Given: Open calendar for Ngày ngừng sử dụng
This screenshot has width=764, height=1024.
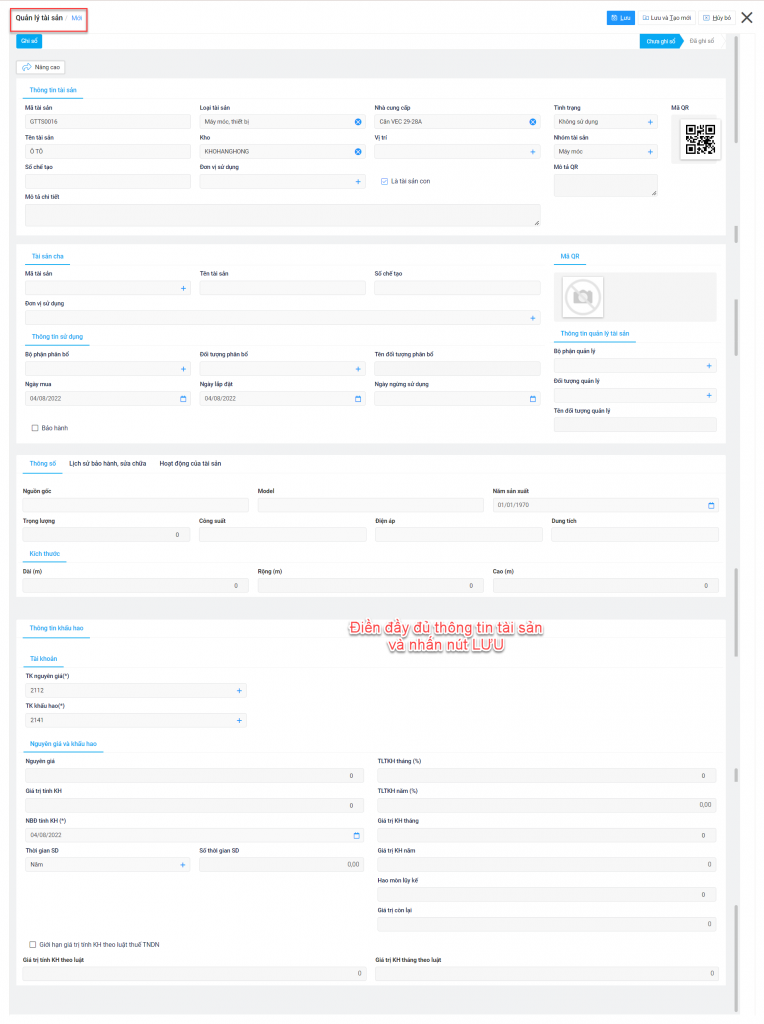Looking at the screenshot, I should (533, 399).
